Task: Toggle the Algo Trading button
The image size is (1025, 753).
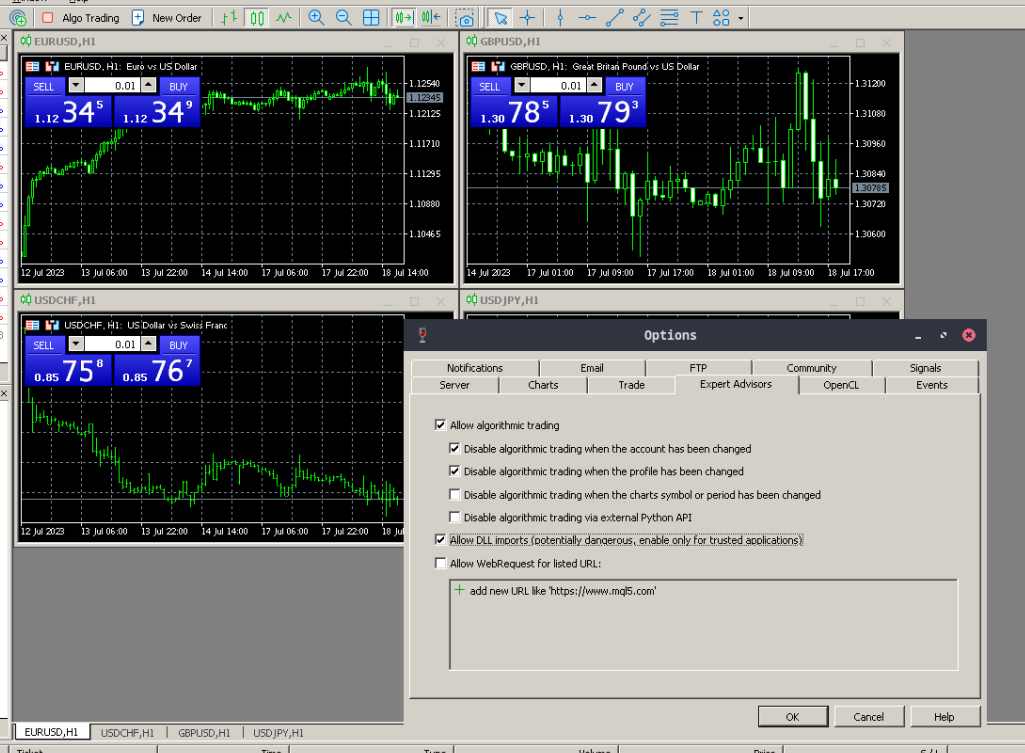Action: (81, 18)
